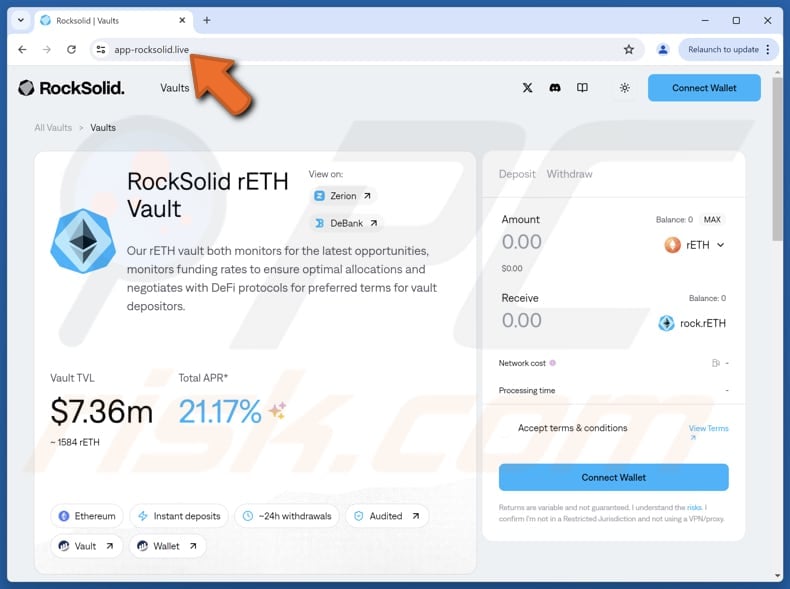Open the Vault external link chip
790x589 pixels.
pyautogui.click(x=86, y=546)
